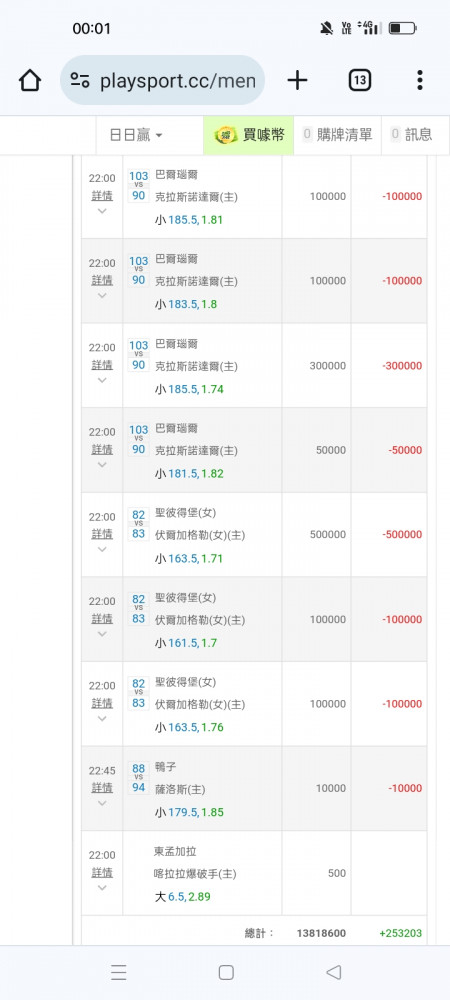
Task: Open the site settings icon in address bar
Action: coord(80,80)
